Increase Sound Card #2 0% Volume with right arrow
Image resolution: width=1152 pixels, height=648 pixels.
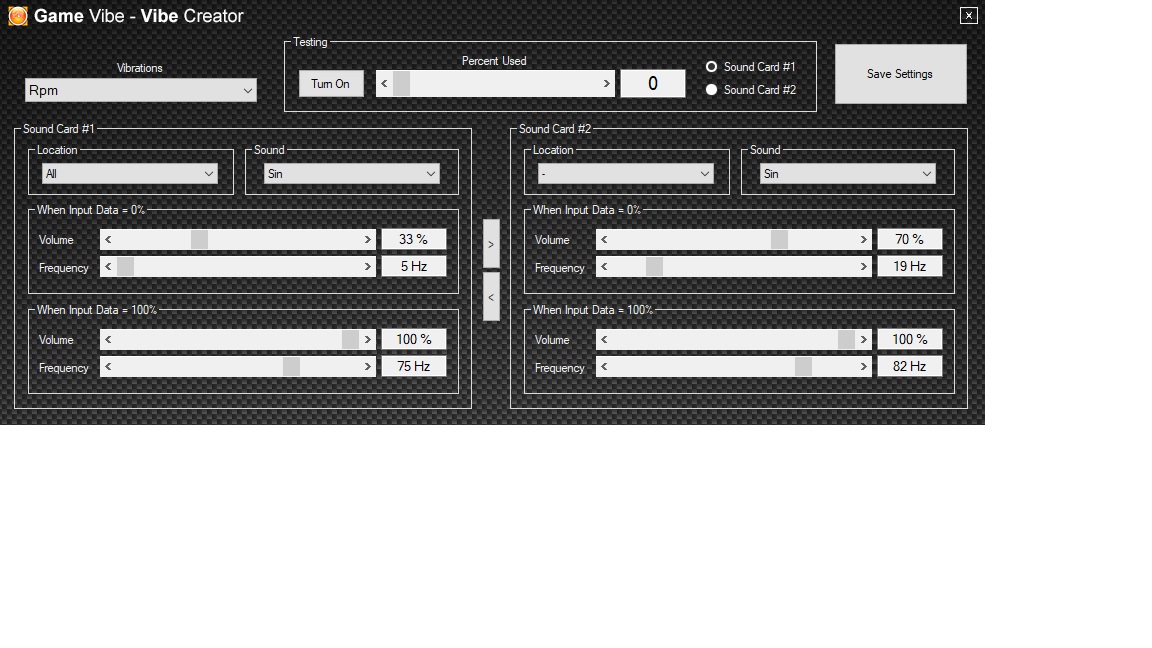click(x=863, y=240)
